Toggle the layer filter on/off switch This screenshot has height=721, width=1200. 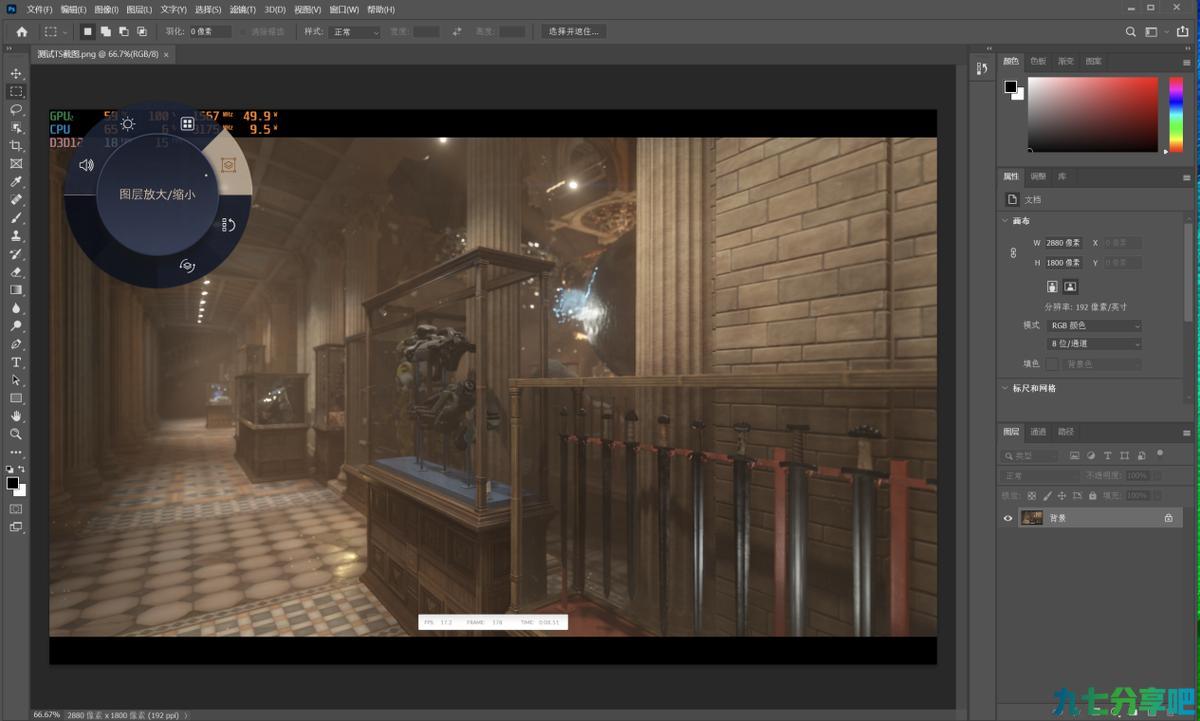point(1160,453)
